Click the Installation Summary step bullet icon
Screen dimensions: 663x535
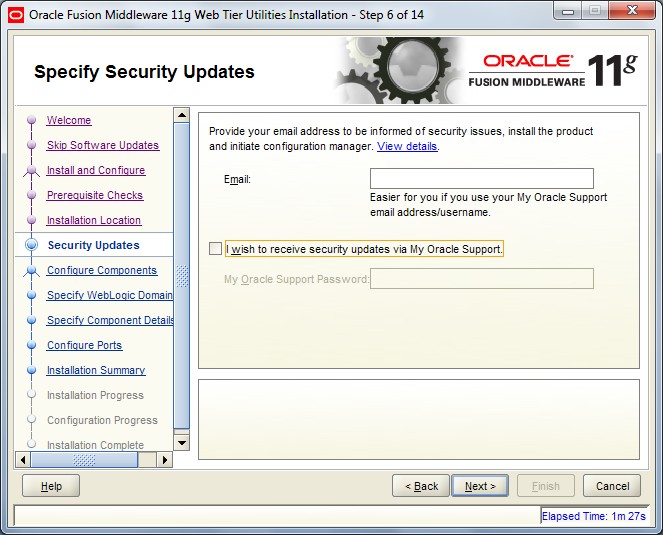pos(31,370)
